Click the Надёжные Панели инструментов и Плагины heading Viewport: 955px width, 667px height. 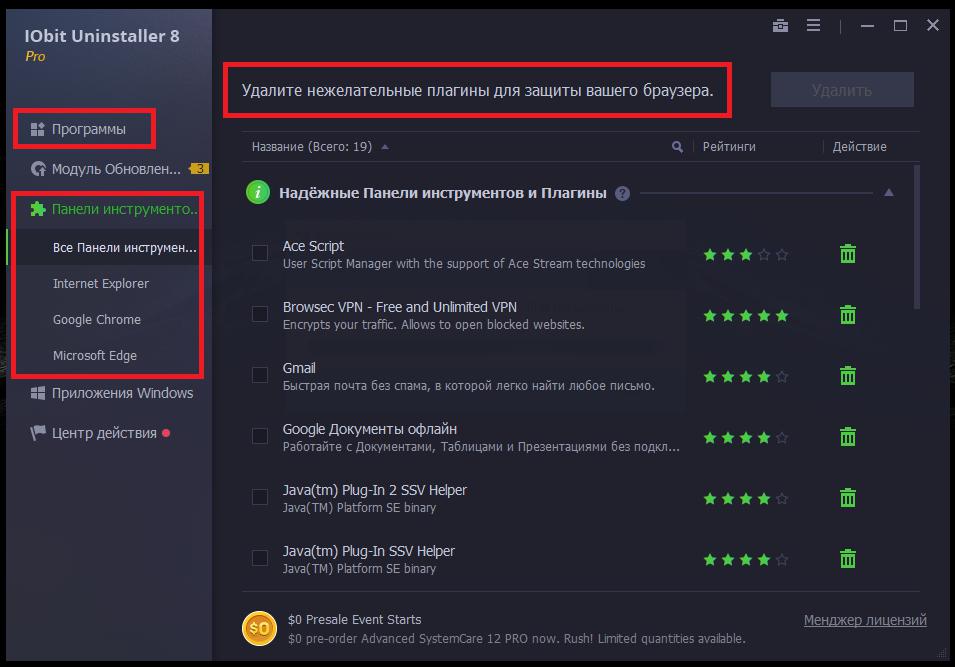(x=443, y=193)
